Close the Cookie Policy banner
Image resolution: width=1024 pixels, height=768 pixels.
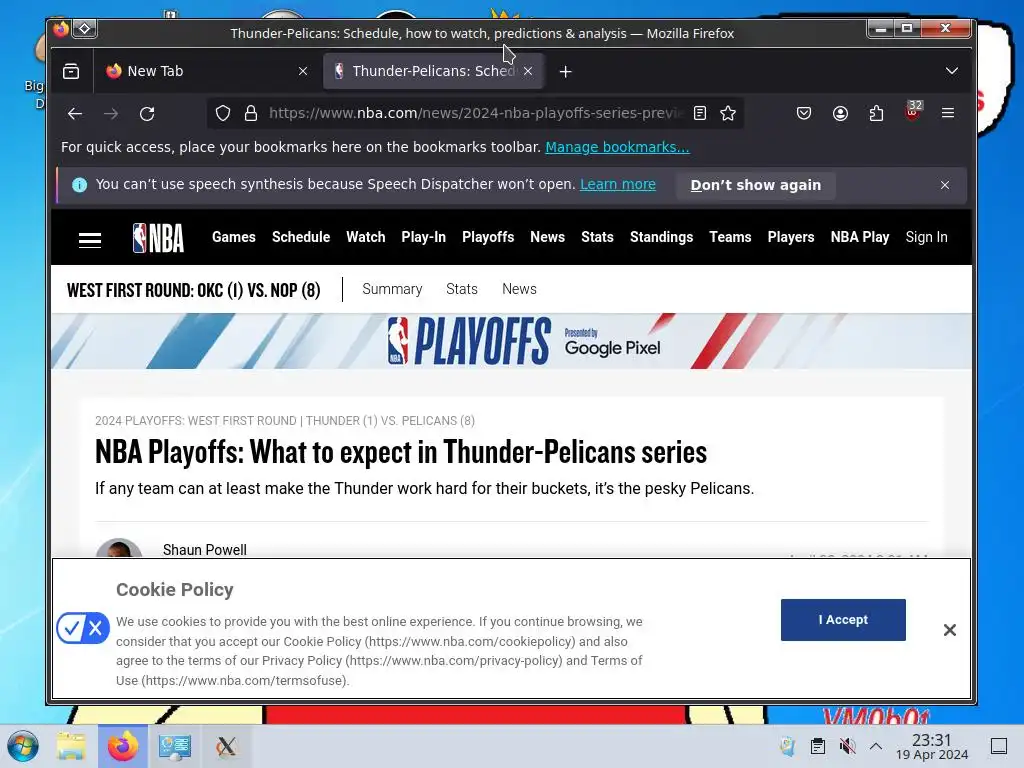[x=950, y=630]
